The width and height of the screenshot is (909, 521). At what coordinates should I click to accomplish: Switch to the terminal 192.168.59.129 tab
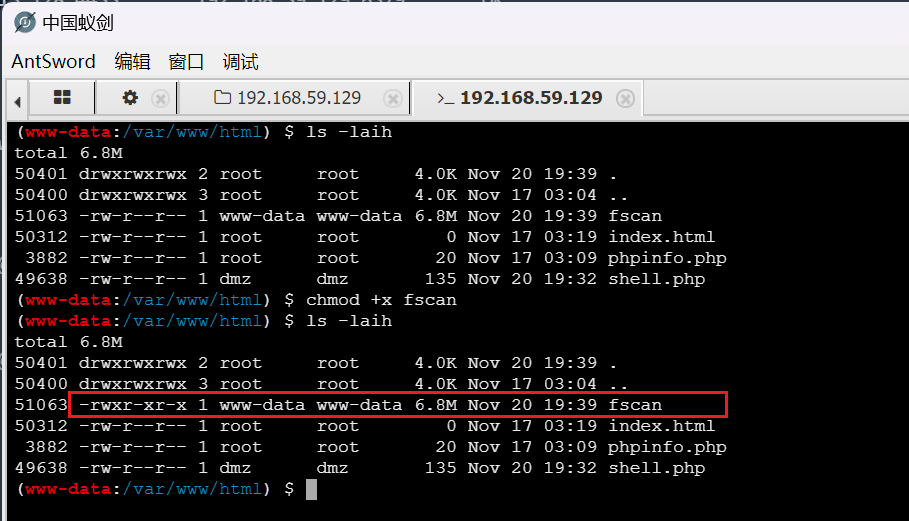(530, 98)
